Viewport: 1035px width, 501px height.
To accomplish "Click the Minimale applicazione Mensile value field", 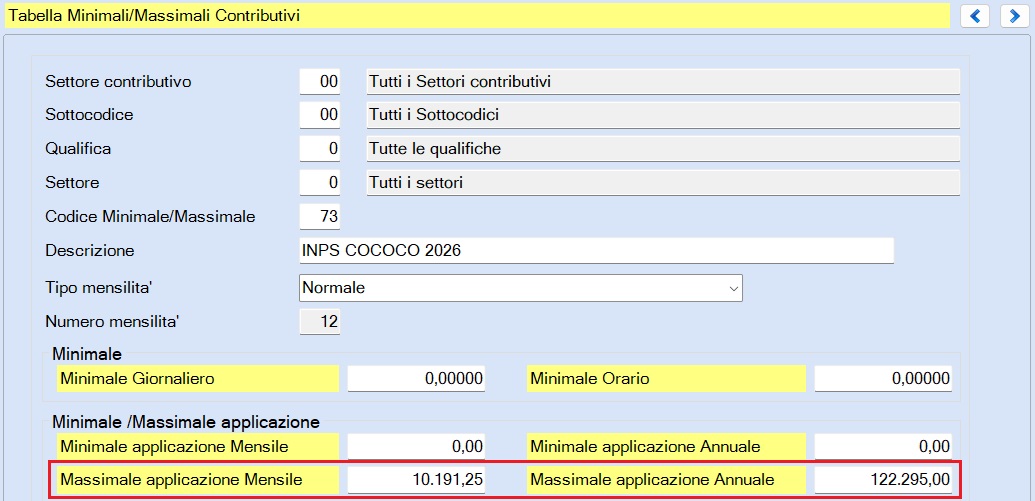I will point(417,446).
